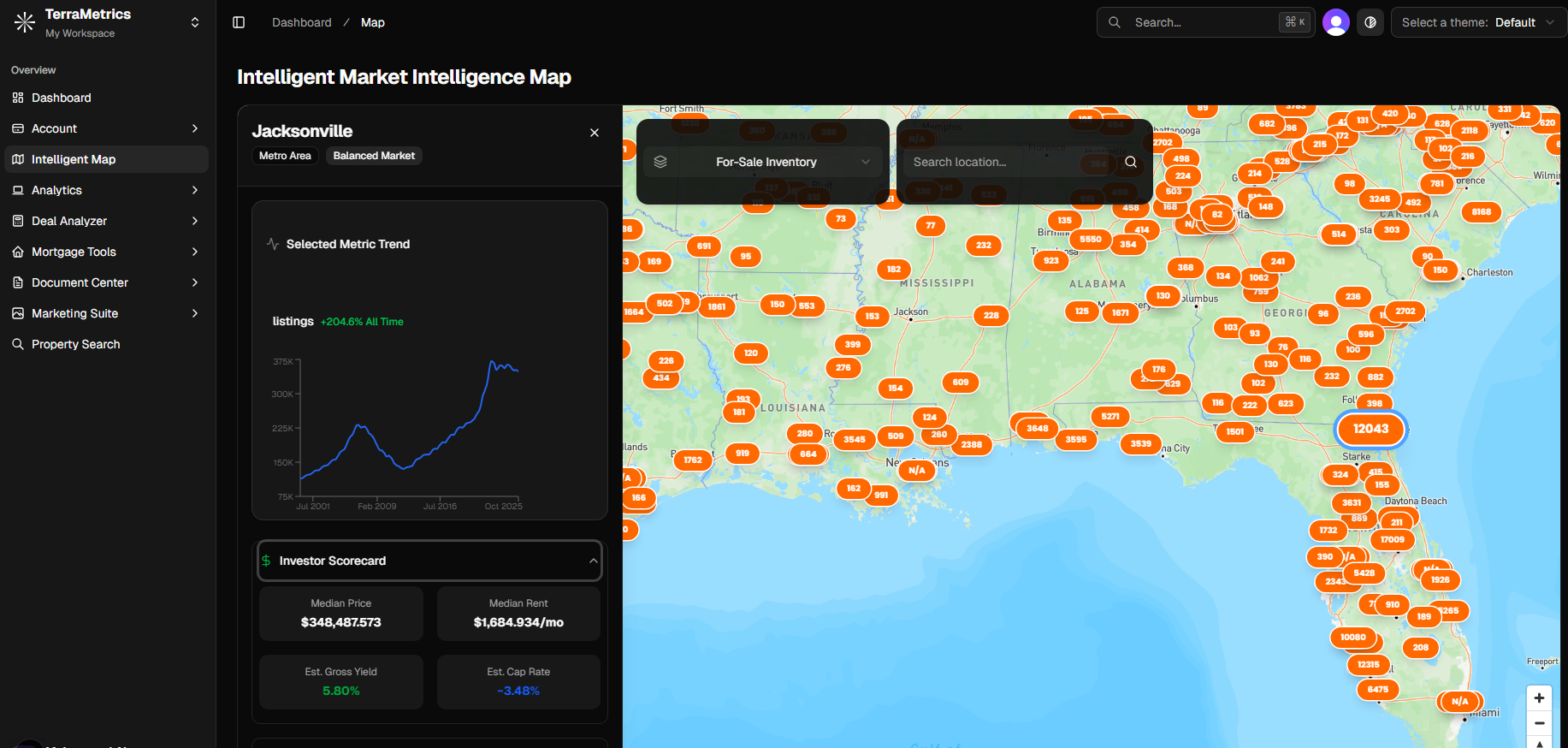Click the TerraMetrics logo icon
Image resolution: width=1568 pixels, height=748 pixels.
coord(25,22)
